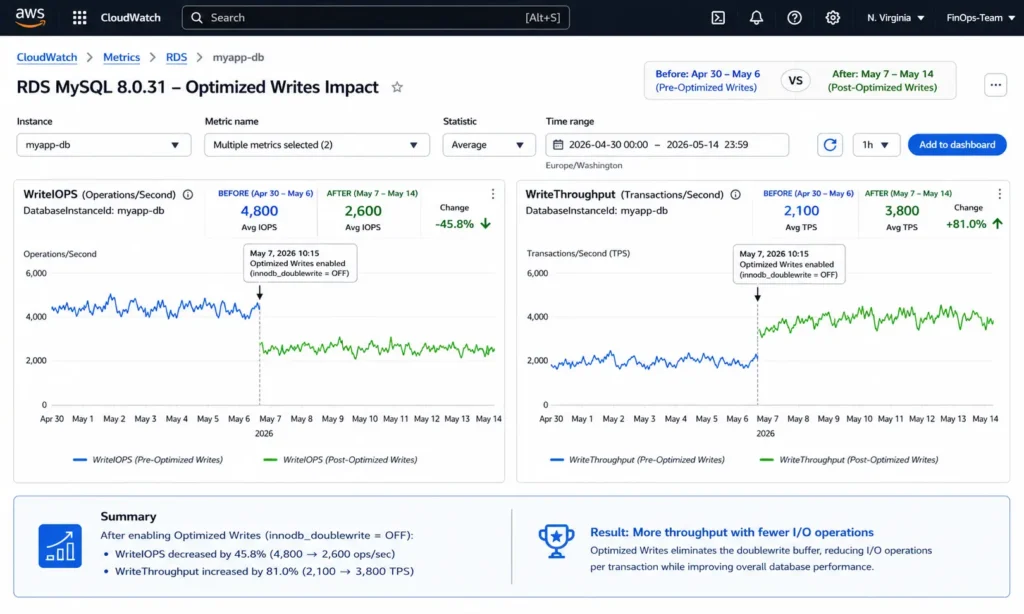1024x614 pixels.
Task: Click the VS comparison badge
Action: [795, 80]
